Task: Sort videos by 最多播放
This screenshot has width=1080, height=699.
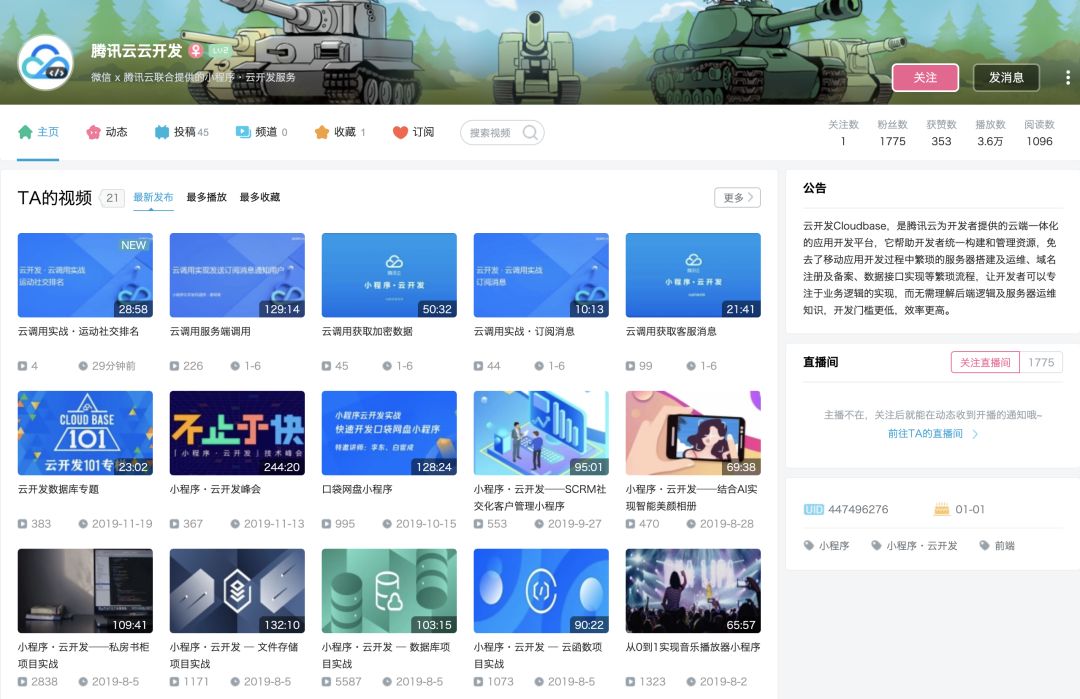Action: click(x=207, y=198)
